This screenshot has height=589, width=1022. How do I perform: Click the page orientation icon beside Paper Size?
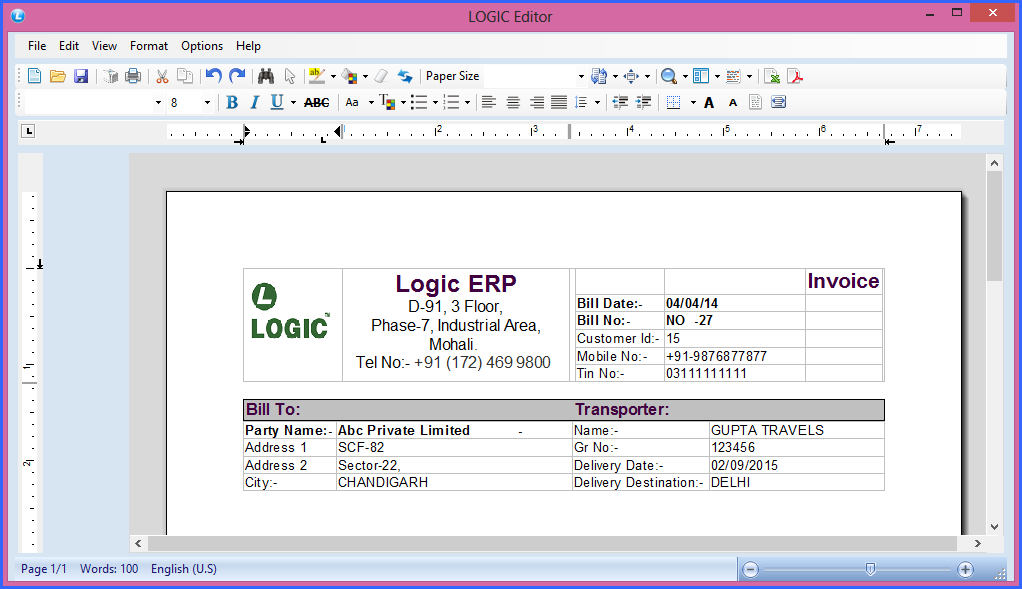point(598,76)
